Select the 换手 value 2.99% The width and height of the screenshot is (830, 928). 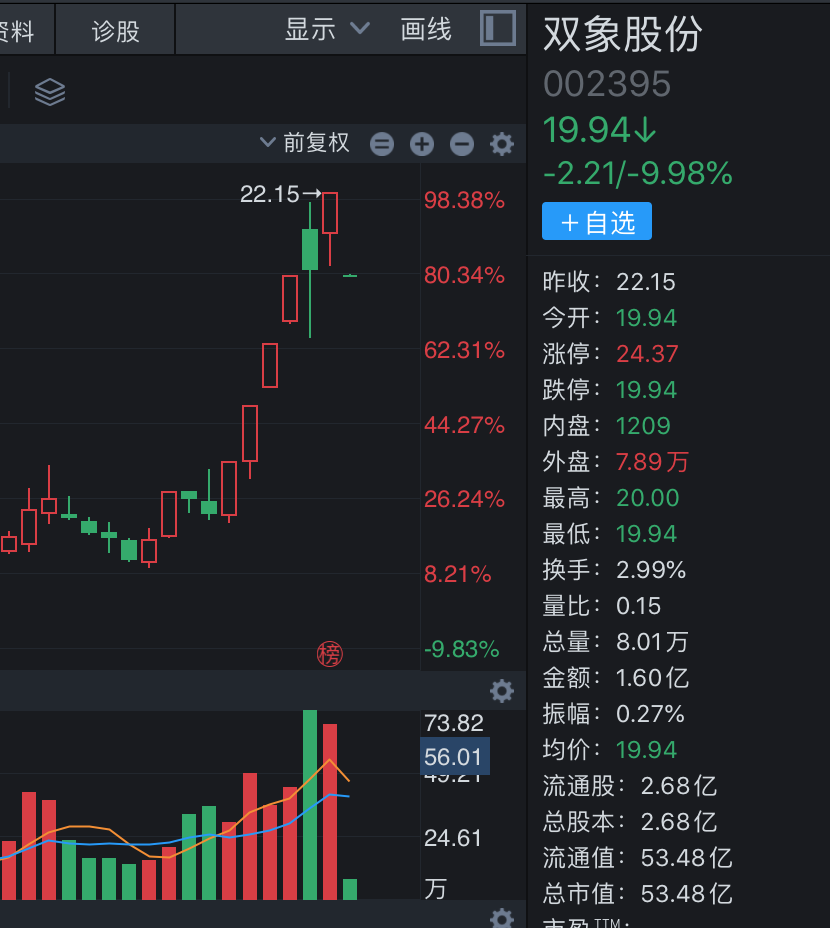(651, 570)
